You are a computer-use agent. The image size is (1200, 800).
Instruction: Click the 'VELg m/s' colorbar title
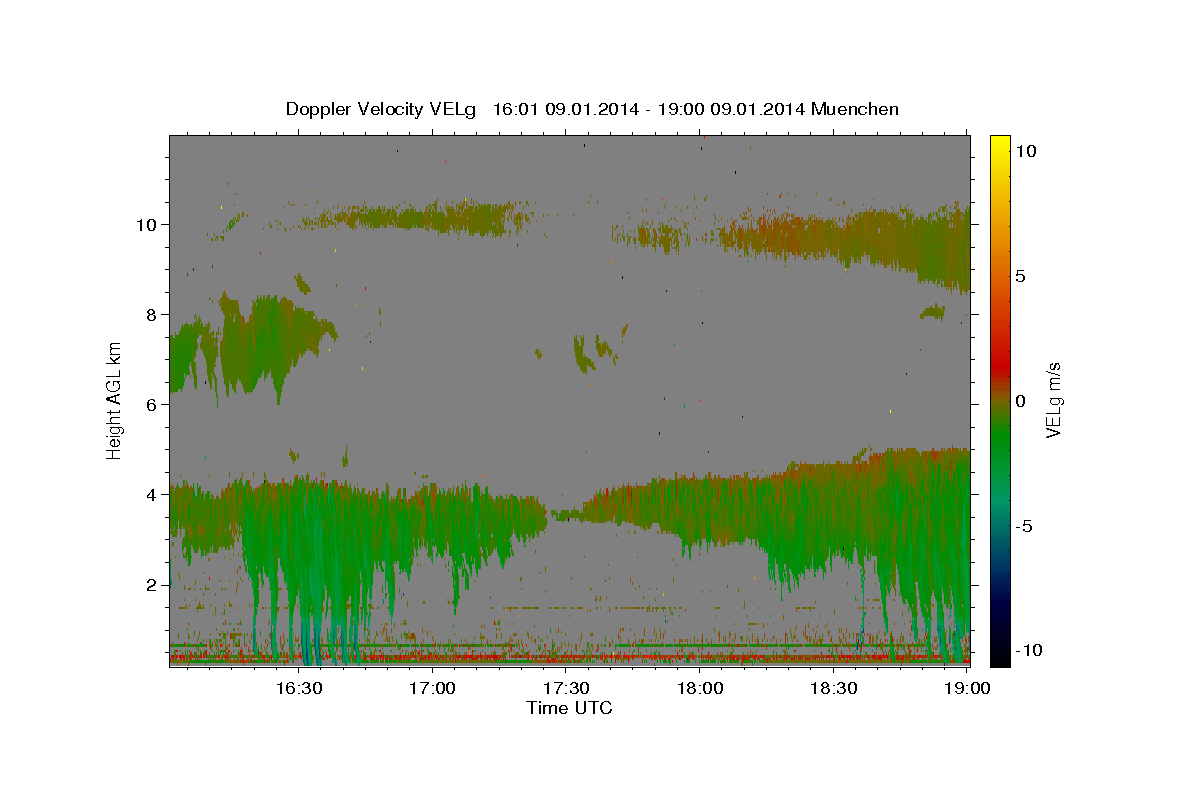click(1054, 401)
